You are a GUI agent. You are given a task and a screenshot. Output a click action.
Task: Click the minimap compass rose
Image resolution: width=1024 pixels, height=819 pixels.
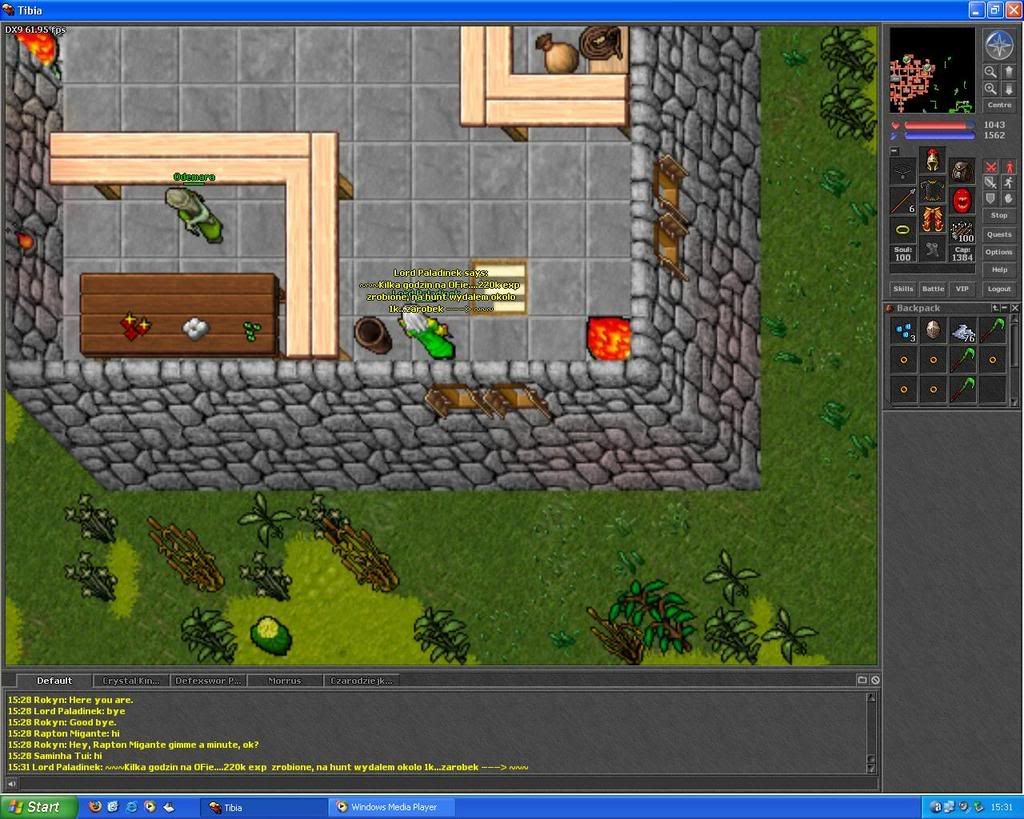point(999,45)
